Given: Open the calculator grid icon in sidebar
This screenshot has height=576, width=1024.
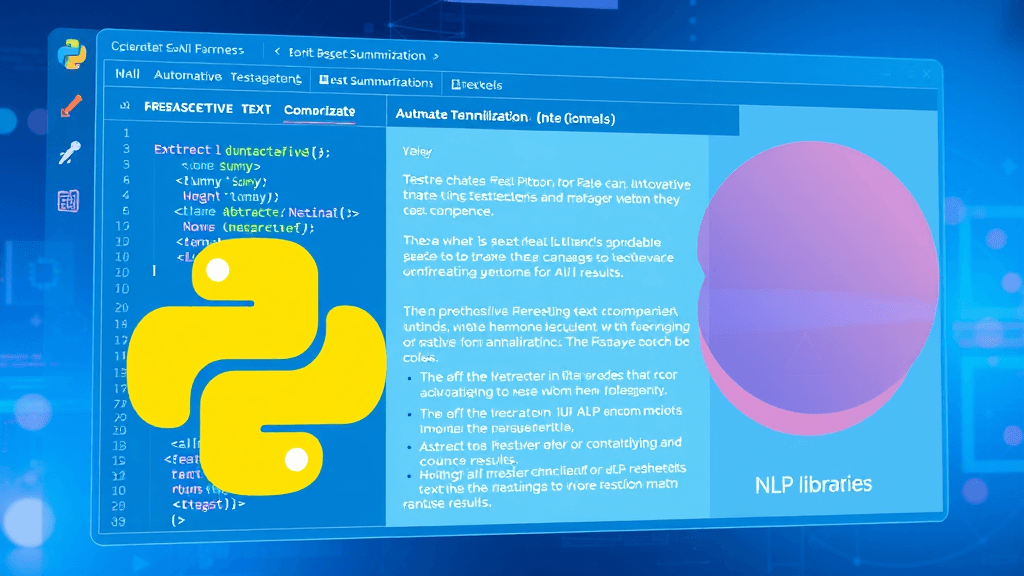Looking at the screenshot, I should (69, 200).
